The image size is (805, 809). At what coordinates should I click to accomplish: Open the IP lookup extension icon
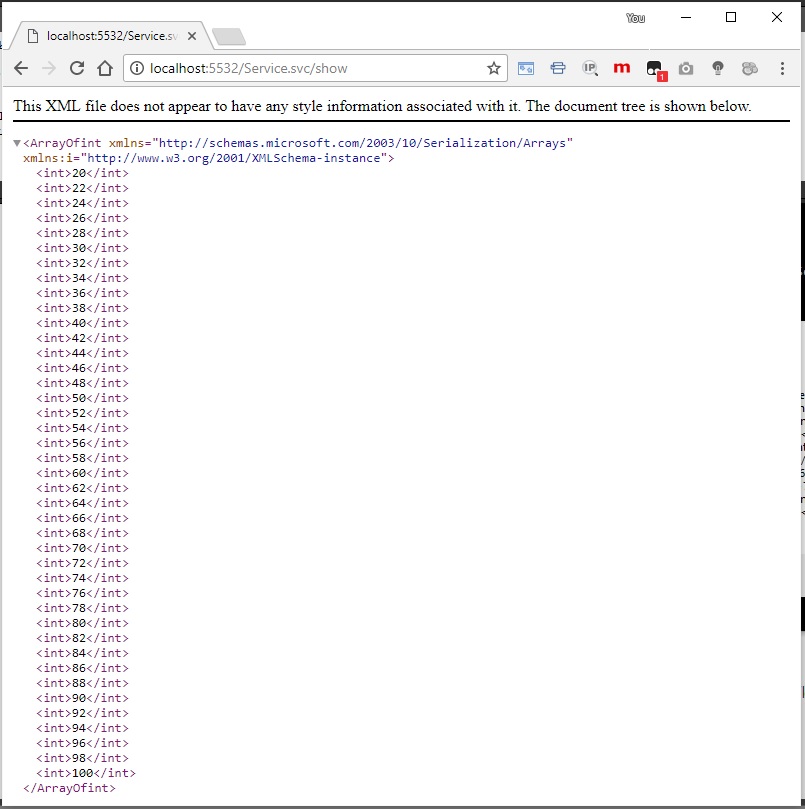click(x=590, y=69)
